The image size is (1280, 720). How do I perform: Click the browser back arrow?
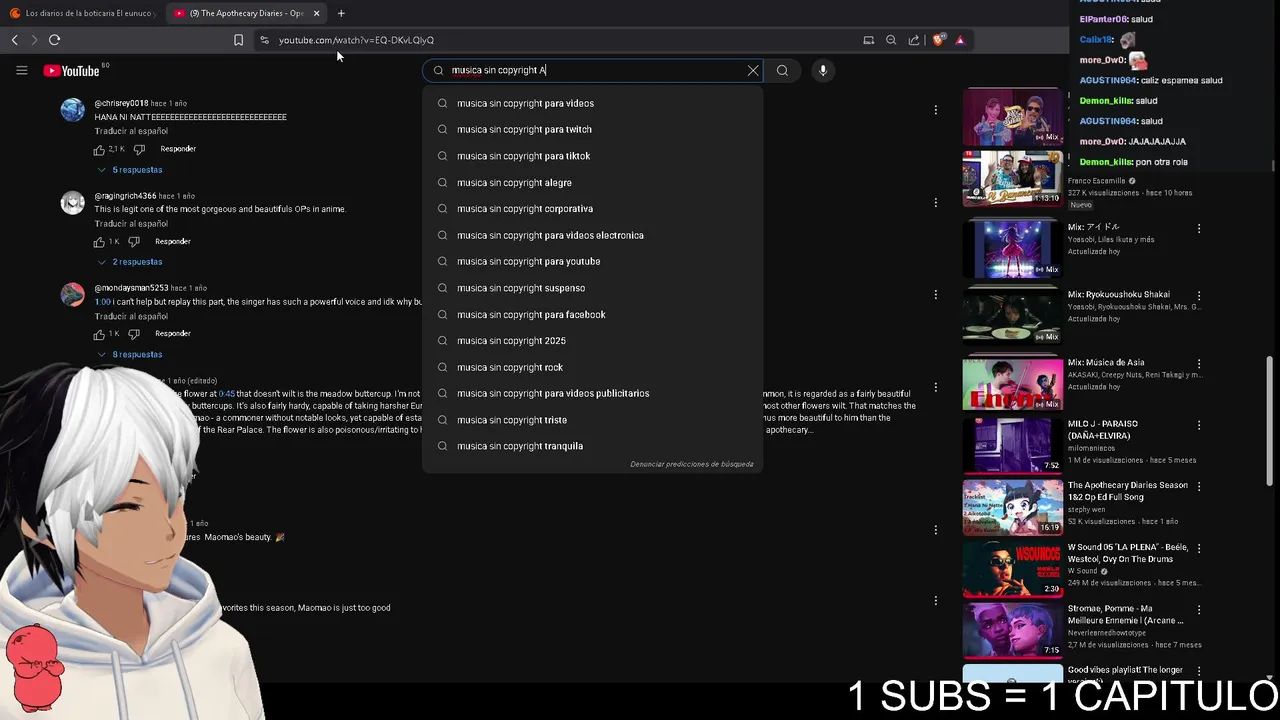[x=14, y=40]
